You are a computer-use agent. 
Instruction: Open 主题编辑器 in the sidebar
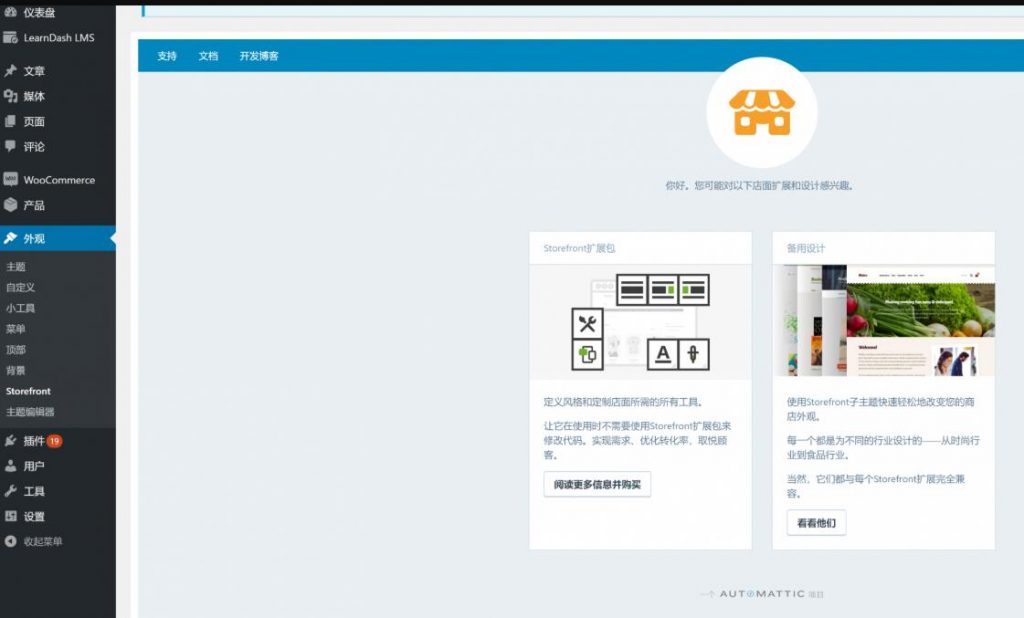(30, 412)
